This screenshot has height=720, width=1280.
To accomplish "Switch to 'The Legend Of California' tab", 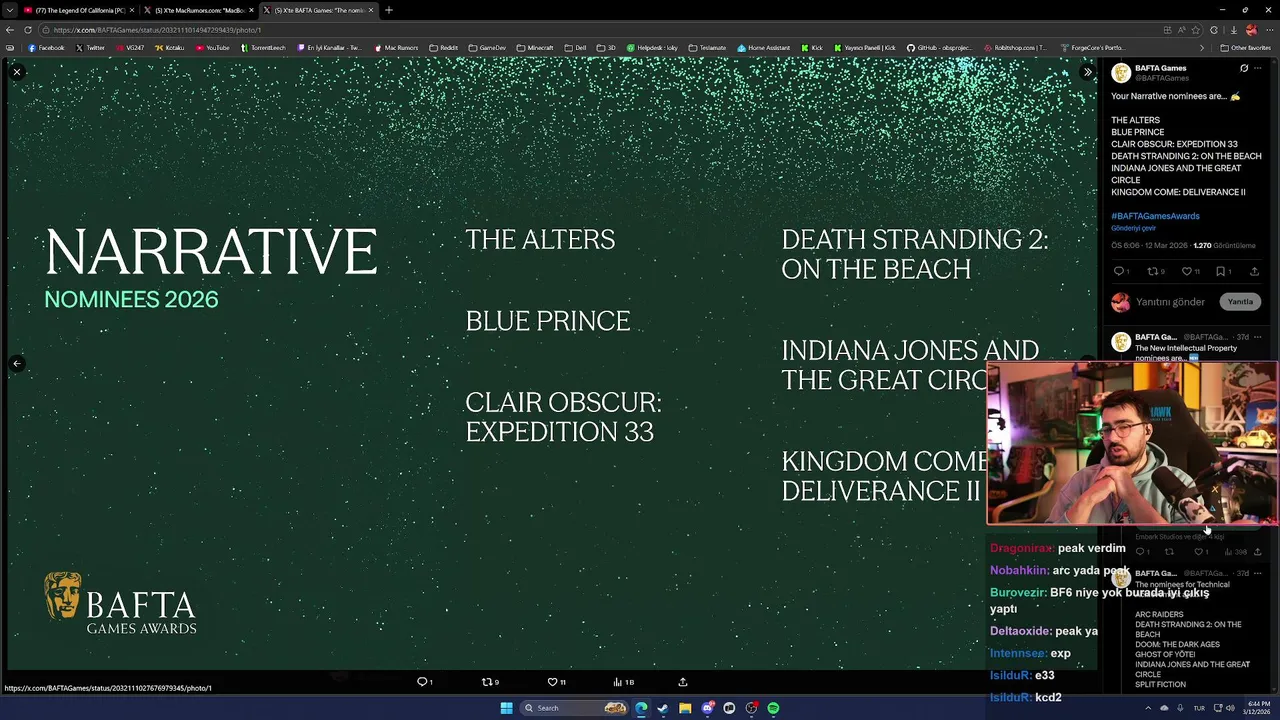I will (80, 10).
